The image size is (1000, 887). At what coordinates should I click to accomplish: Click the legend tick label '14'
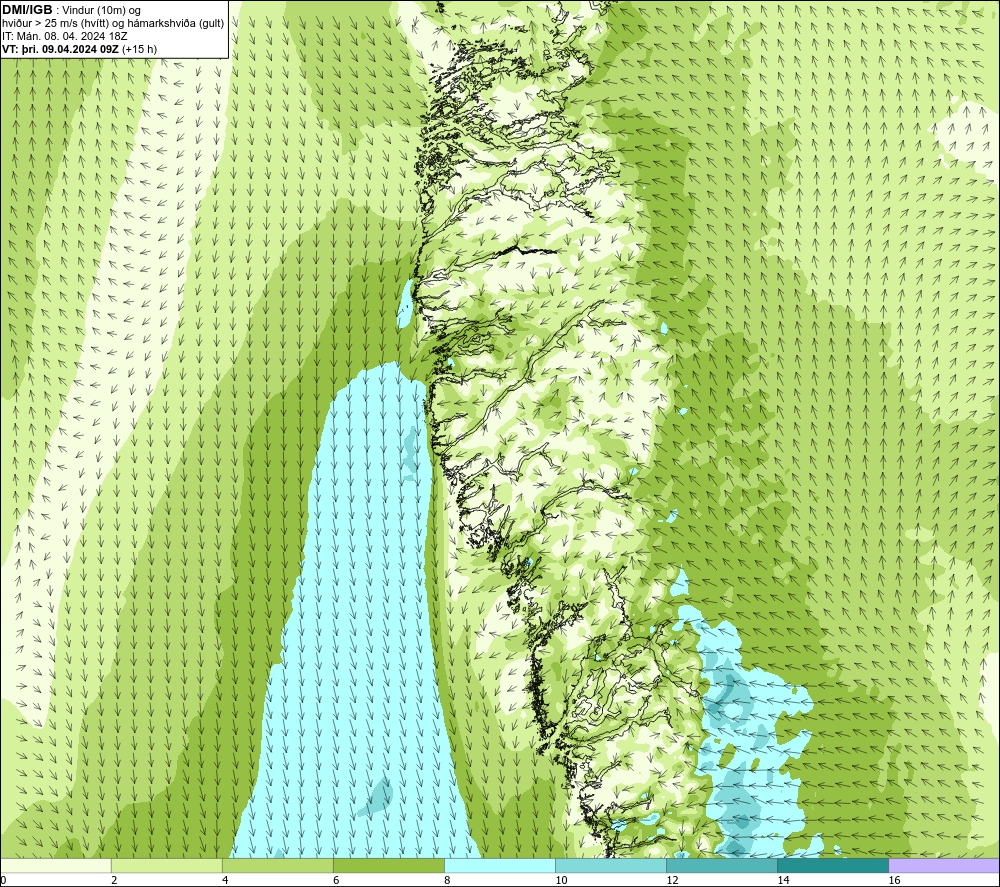click(783, 880)
